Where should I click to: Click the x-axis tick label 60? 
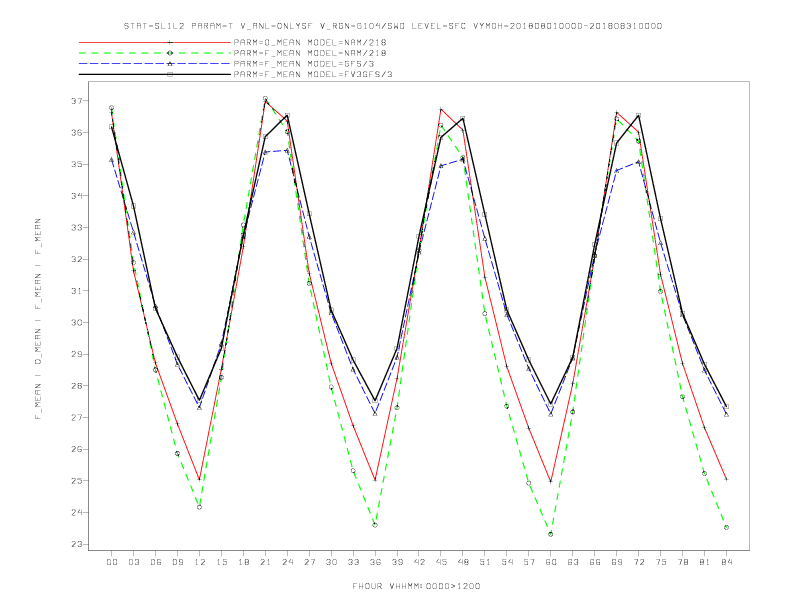coord(551,562)
